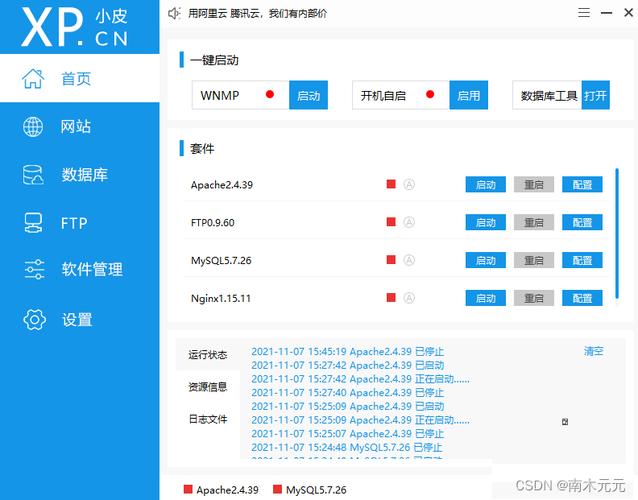638x500 pixels.
Task: Select the 软件管理 sidebar menu item
Action: 80,269
